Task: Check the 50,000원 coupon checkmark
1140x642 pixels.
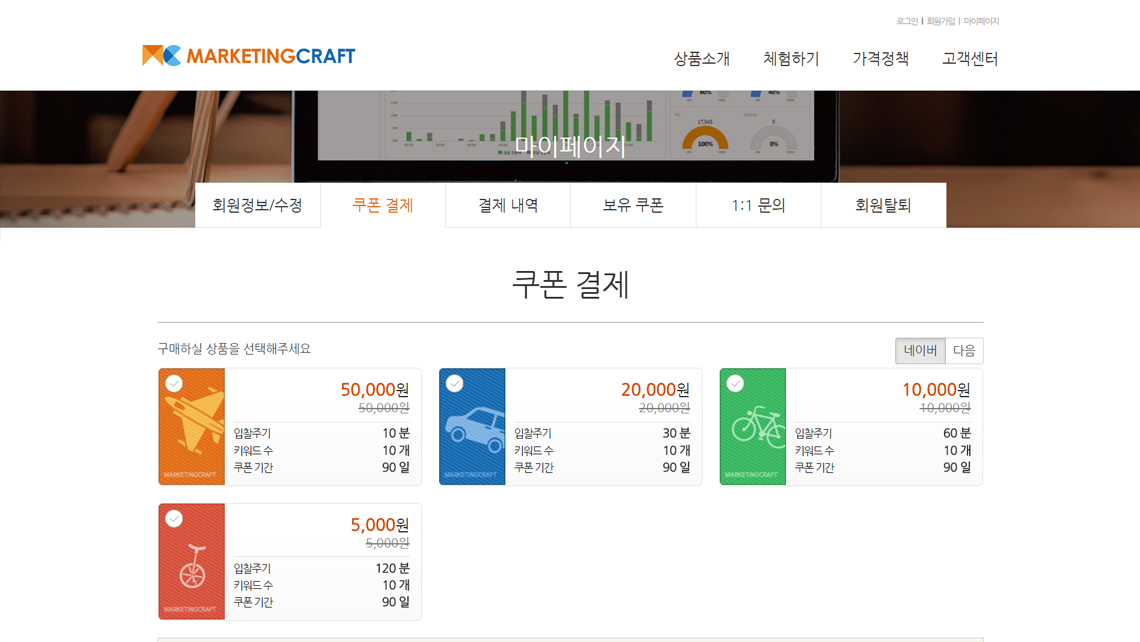Action: coord(174,384)
